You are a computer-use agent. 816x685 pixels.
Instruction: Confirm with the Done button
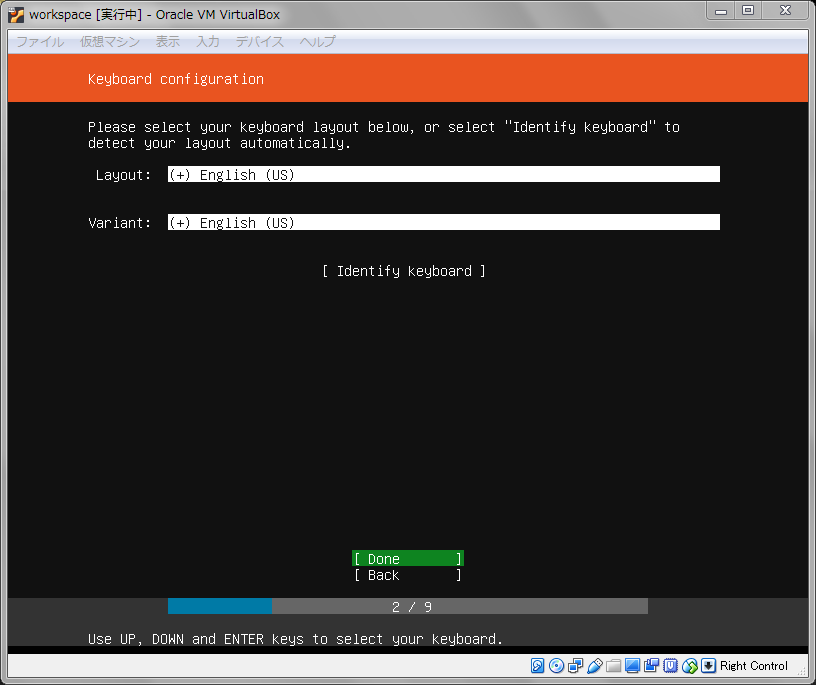[x=407, y=559]
